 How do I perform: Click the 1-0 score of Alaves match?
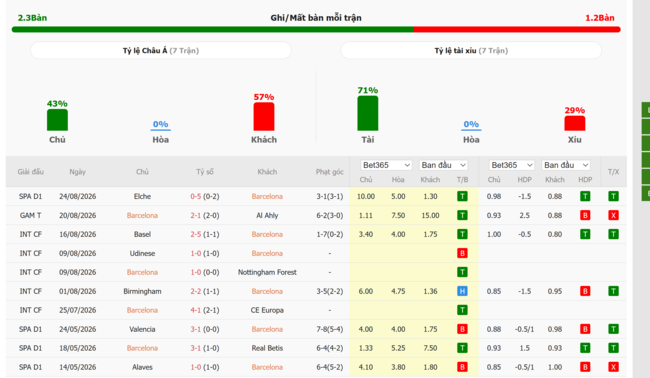coord(196,367)
